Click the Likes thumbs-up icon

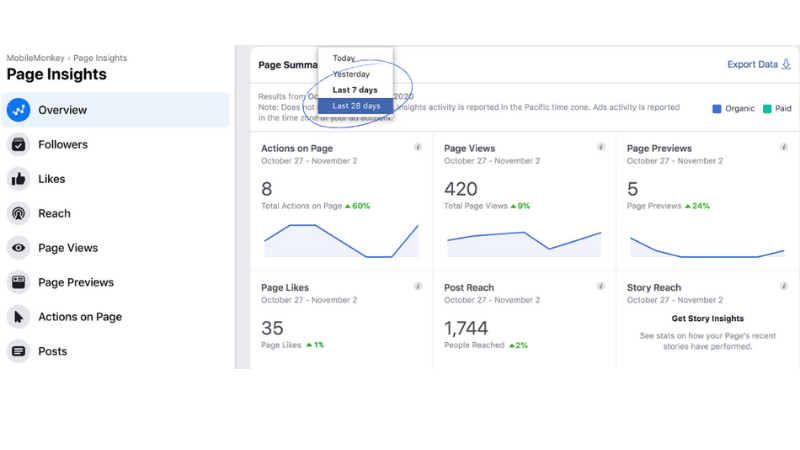(x=18, y=179)
